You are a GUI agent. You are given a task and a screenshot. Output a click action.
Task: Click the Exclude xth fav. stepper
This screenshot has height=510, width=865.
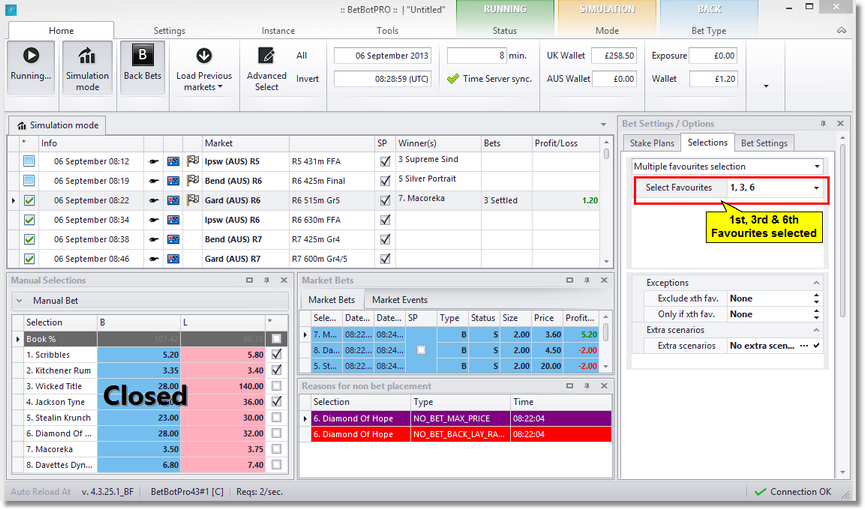pyautogui.click(x=817, y=298)
